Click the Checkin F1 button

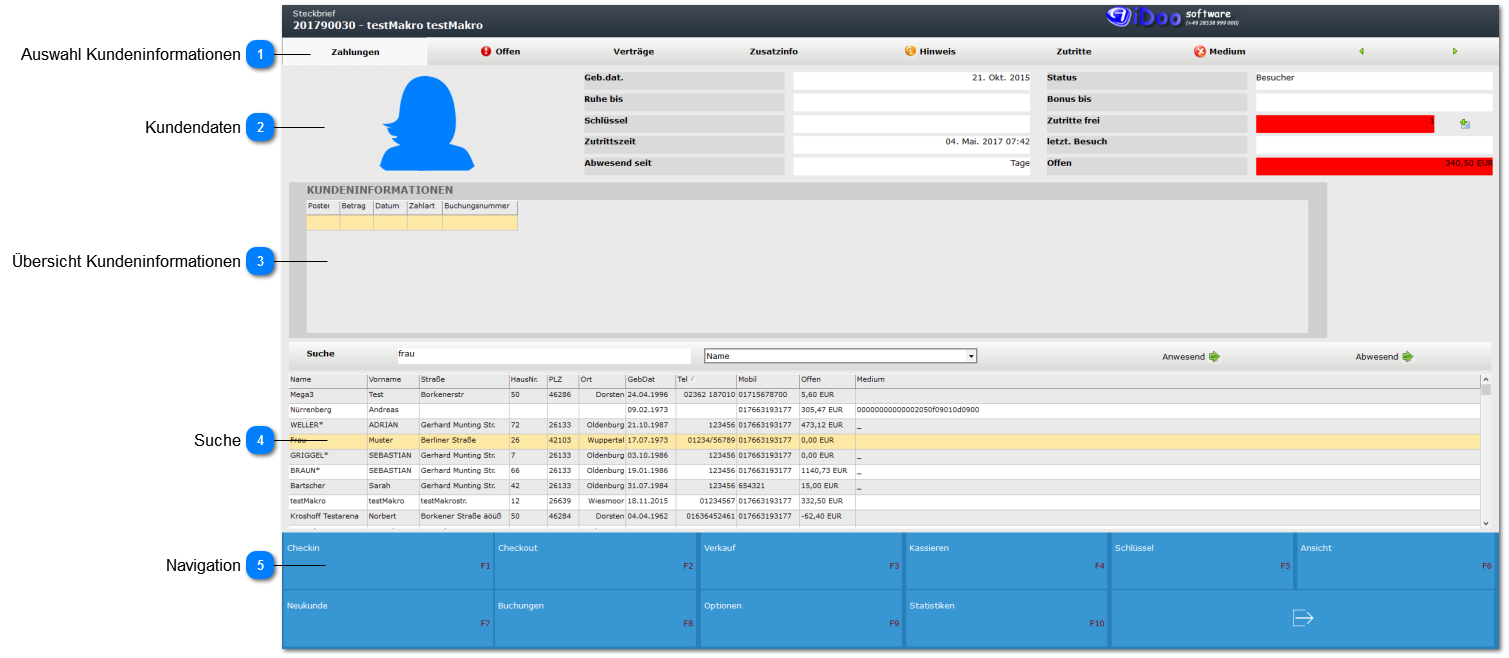[x=388, y=561]
